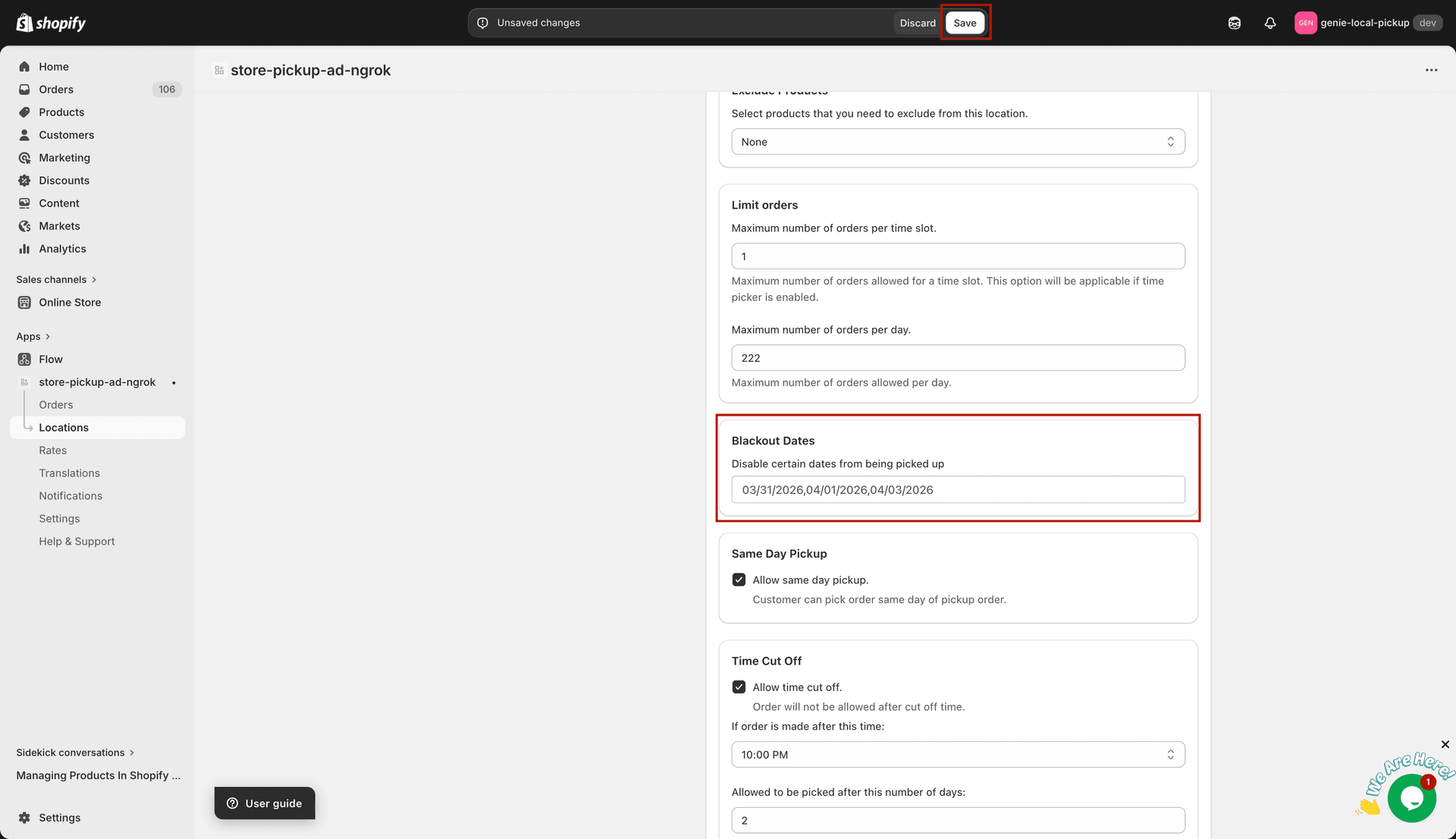Change the 10:00 PM cut off time dropdown
1456x839 pixels.
[957, 754]
